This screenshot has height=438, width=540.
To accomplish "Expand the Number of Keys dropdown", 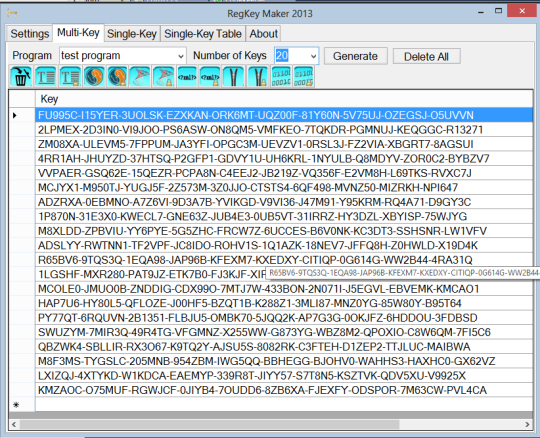I will pos(313,56).
